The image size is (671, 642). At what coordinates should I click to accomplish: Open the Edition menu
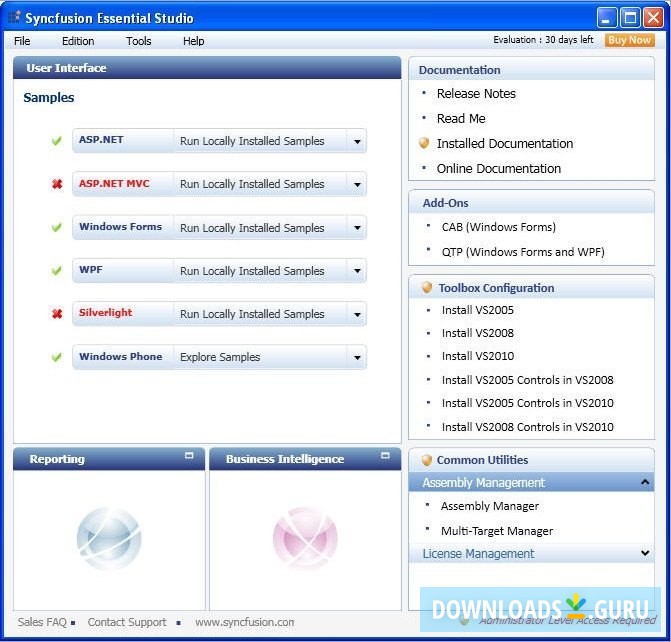point(78,41)
